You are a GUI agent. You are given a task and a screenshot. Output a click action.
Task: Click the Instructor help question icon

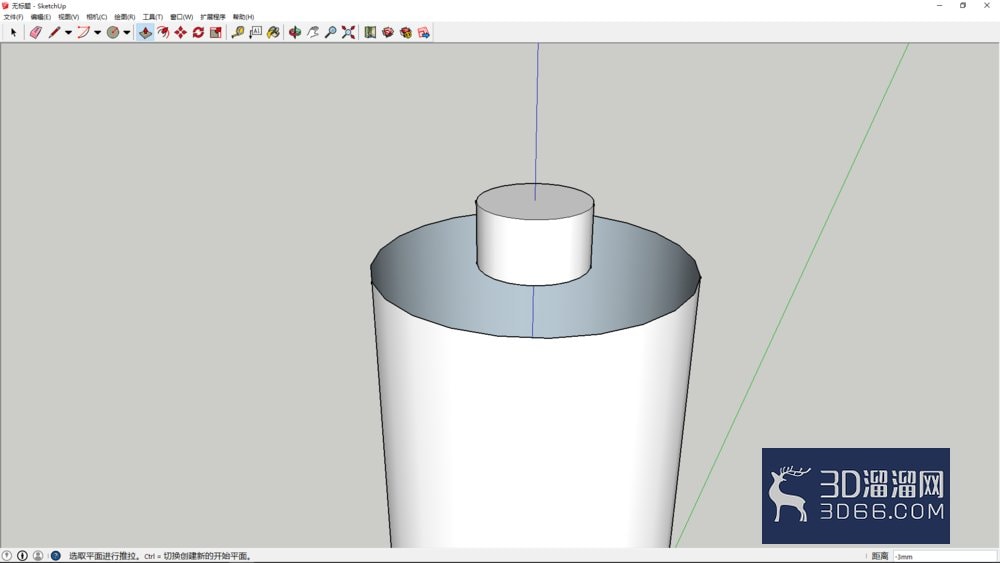point(55,556)
